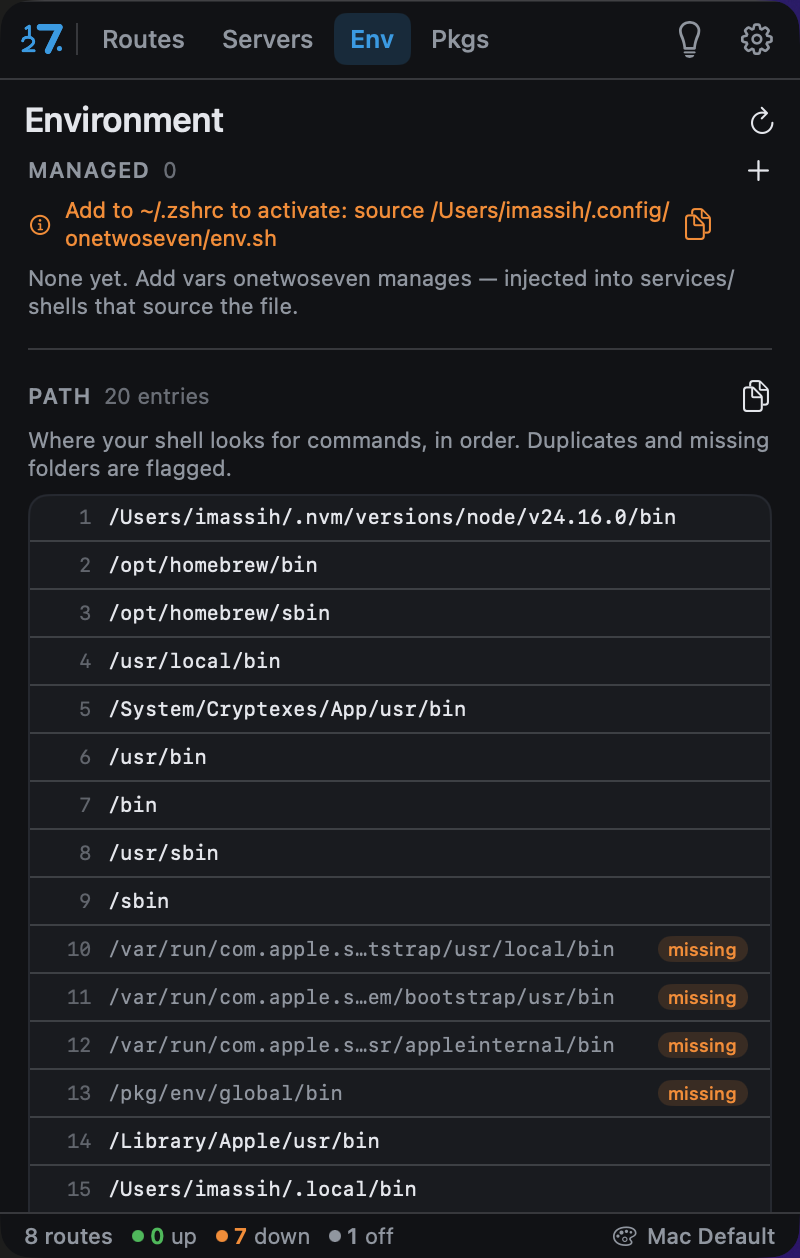Image resolution: width=800 pixels, height=1258 pixels.
Task: Refresh the Environment with reload icon
Action: point(761,121)
